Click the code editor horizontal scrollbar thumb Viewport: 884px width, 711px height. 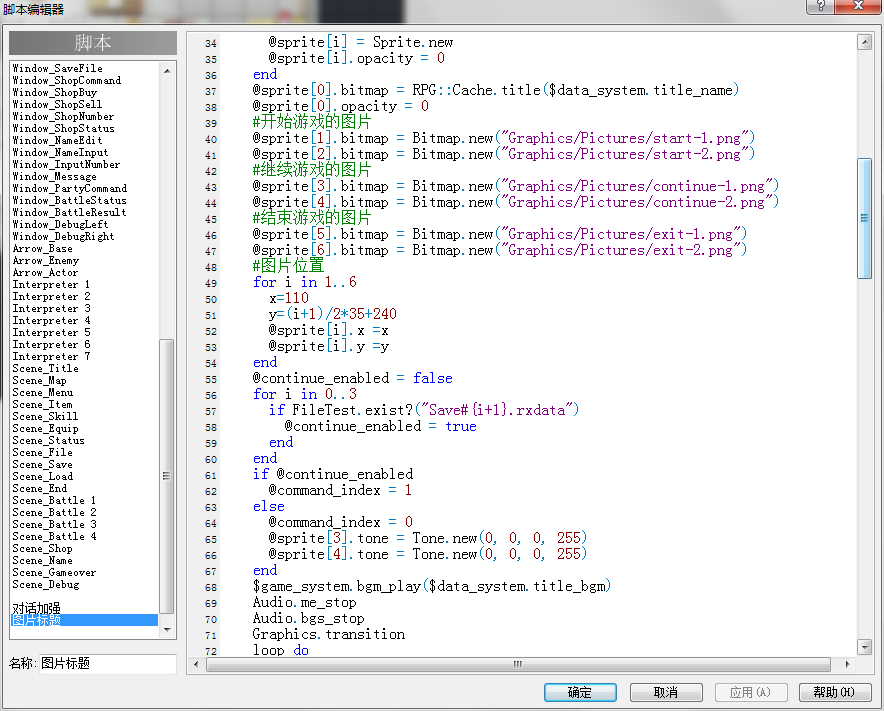click(518, 664)
